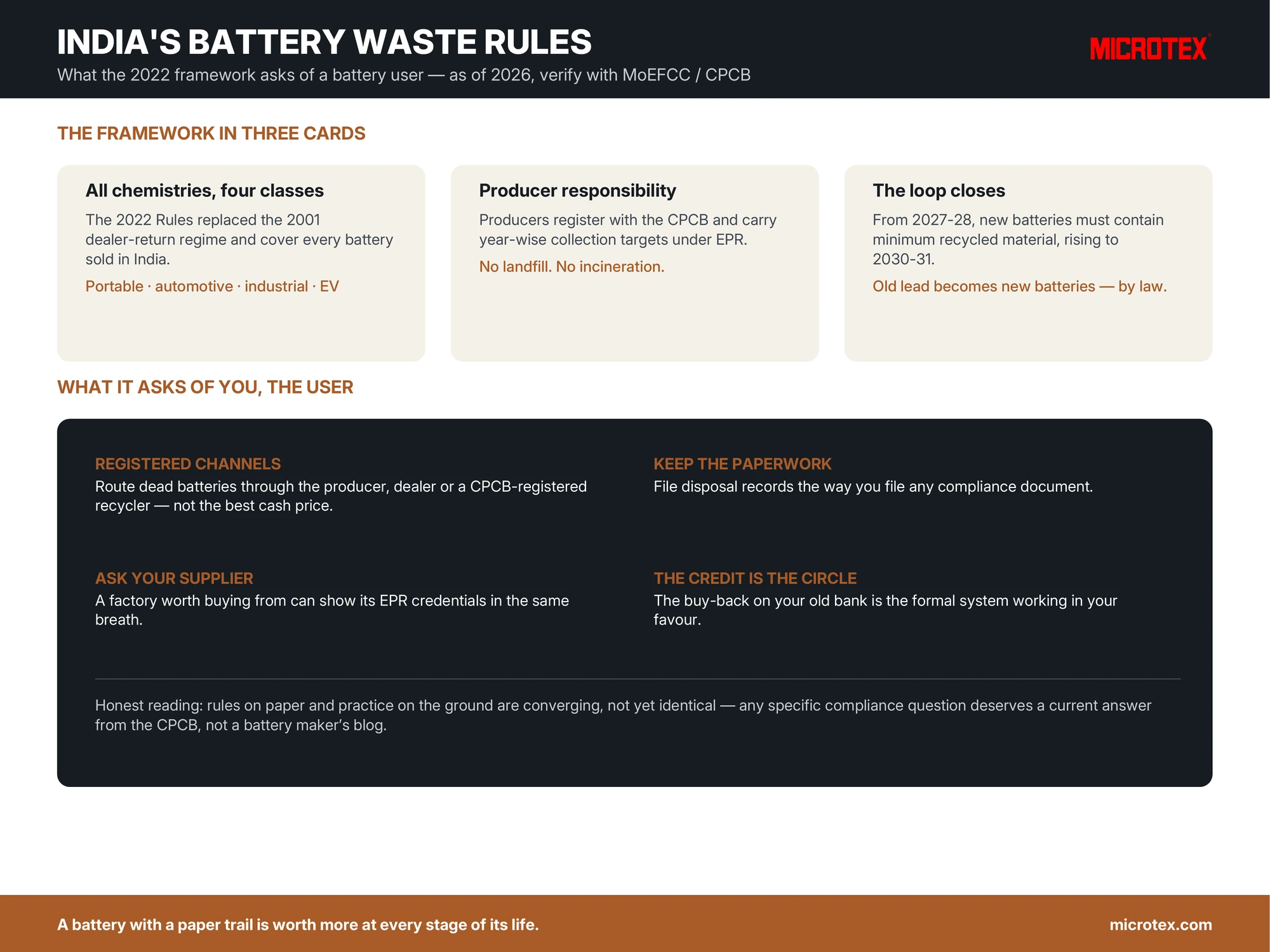Click the No landfill. No incineration. line

click(571, 267)
